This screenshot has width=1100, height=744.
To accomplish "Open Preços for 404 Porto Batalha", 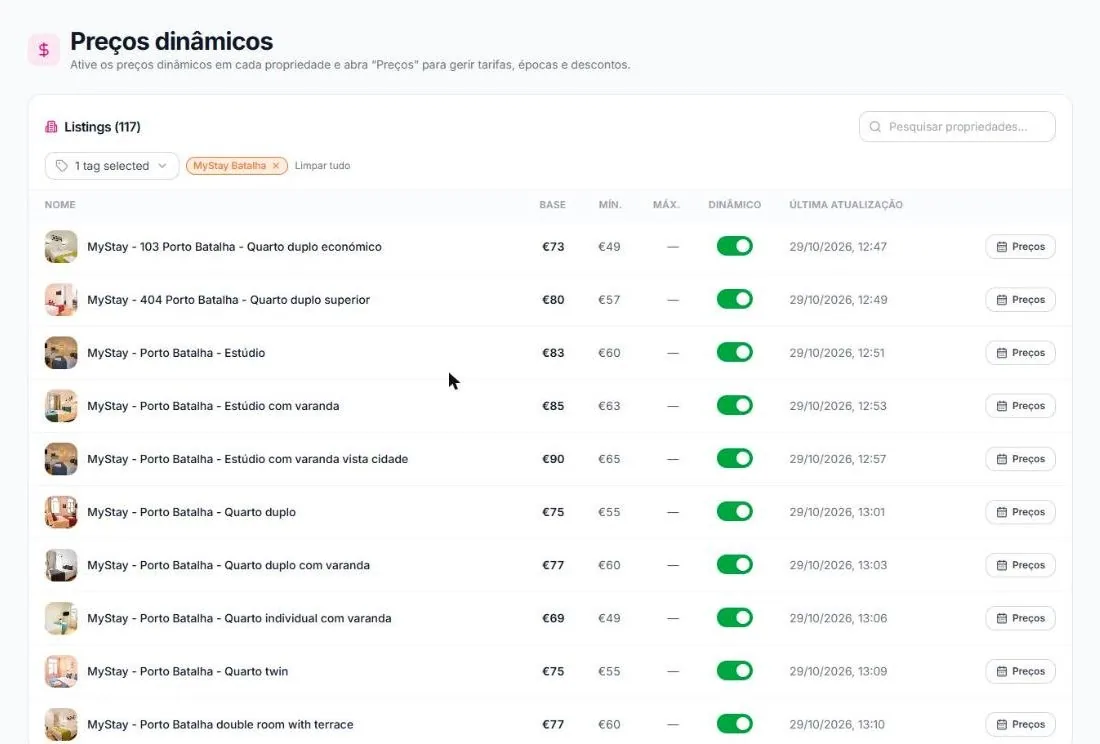I will coord(1020,299).
